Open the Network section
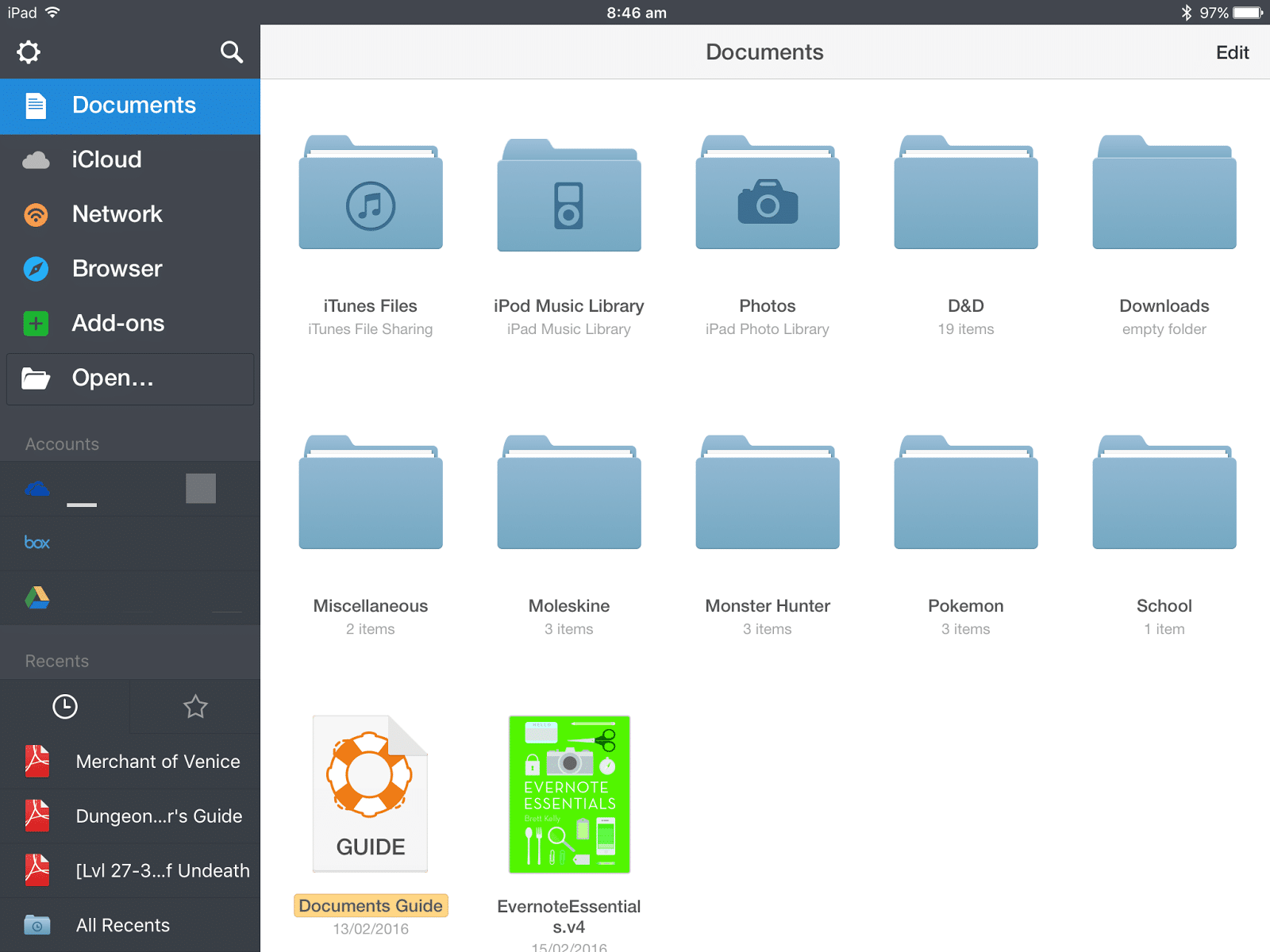The width and height of the screenshot is (1270, 952). 117,214
